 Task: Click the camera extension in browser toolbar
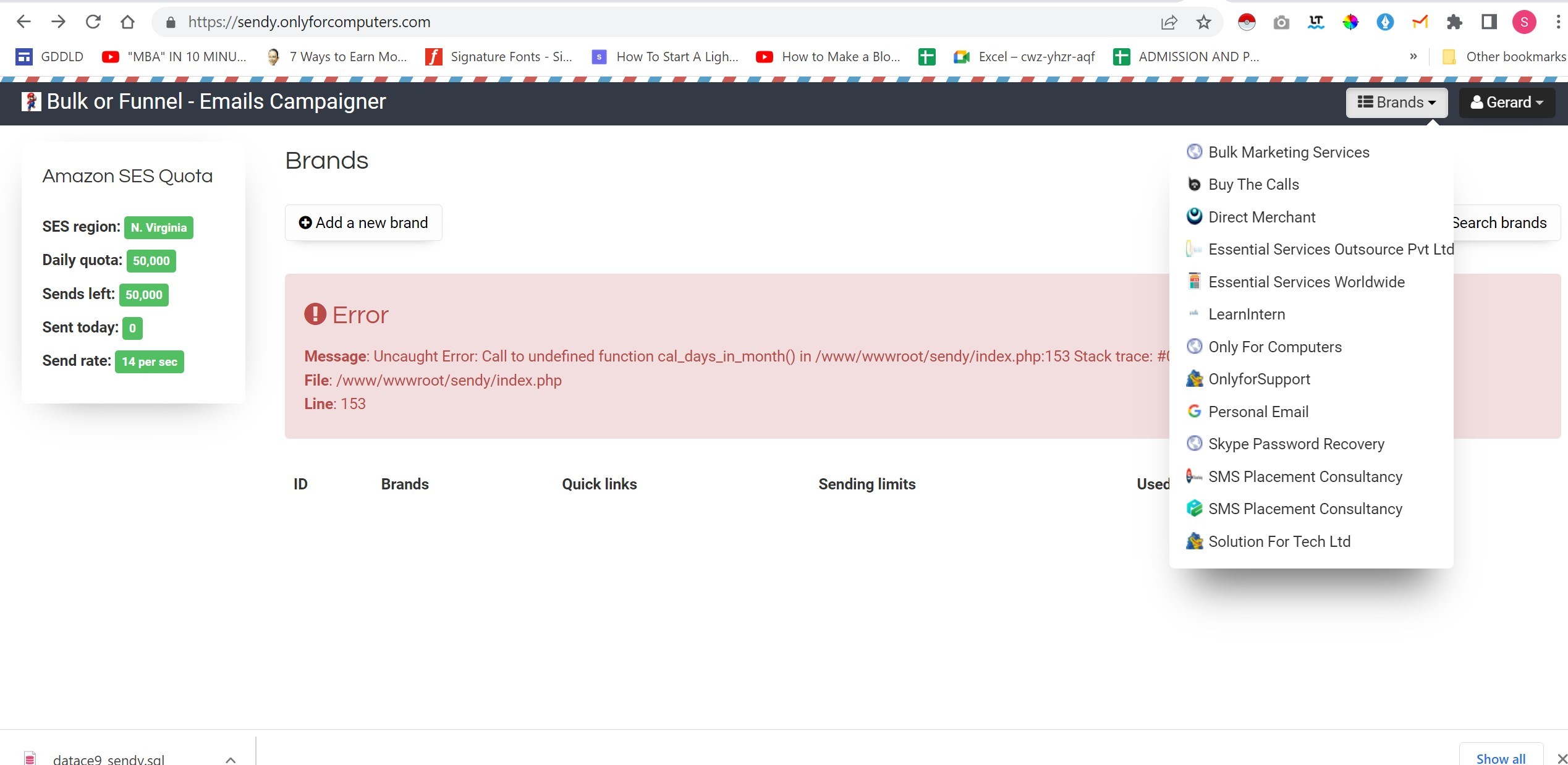[1281, 21]
